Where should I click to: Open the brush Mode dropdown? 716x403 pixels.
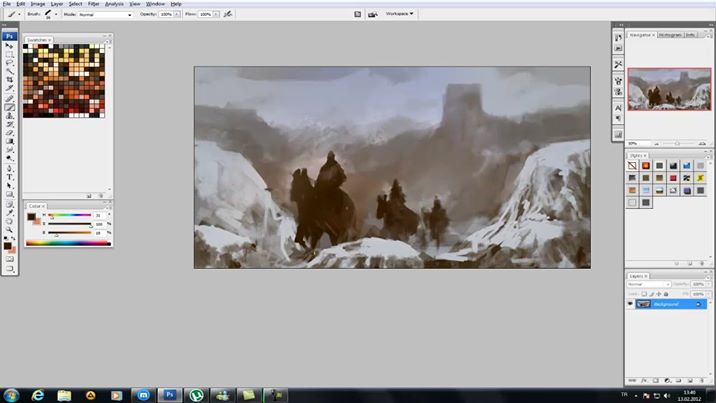click(105, 15)
